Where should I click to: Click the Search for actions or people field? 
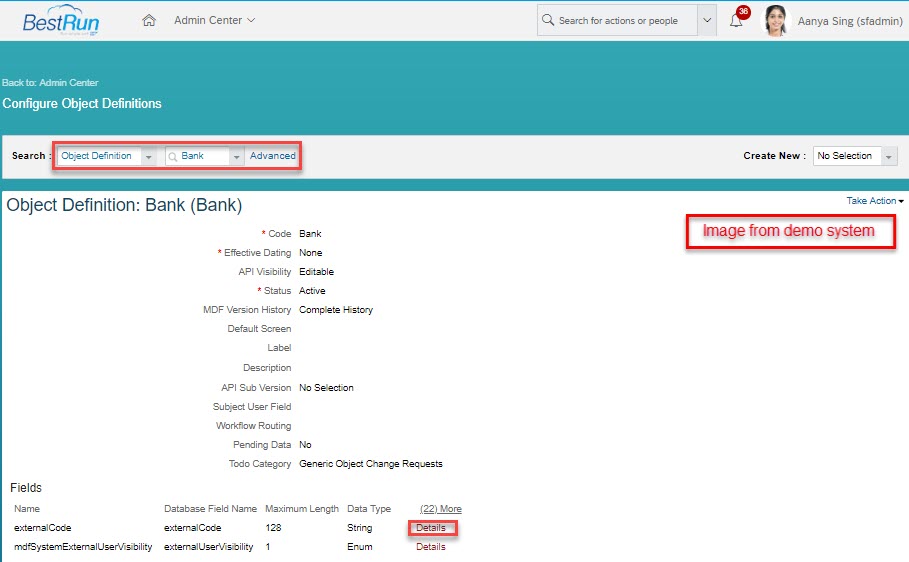(618, 20)
